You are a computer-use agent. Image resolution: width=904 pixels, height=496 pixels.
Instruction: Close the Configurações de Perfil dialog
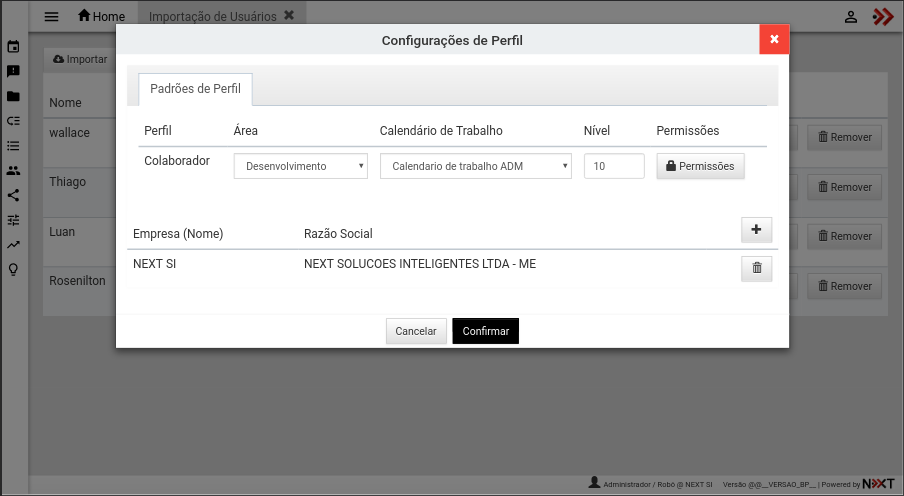(773, 39)
